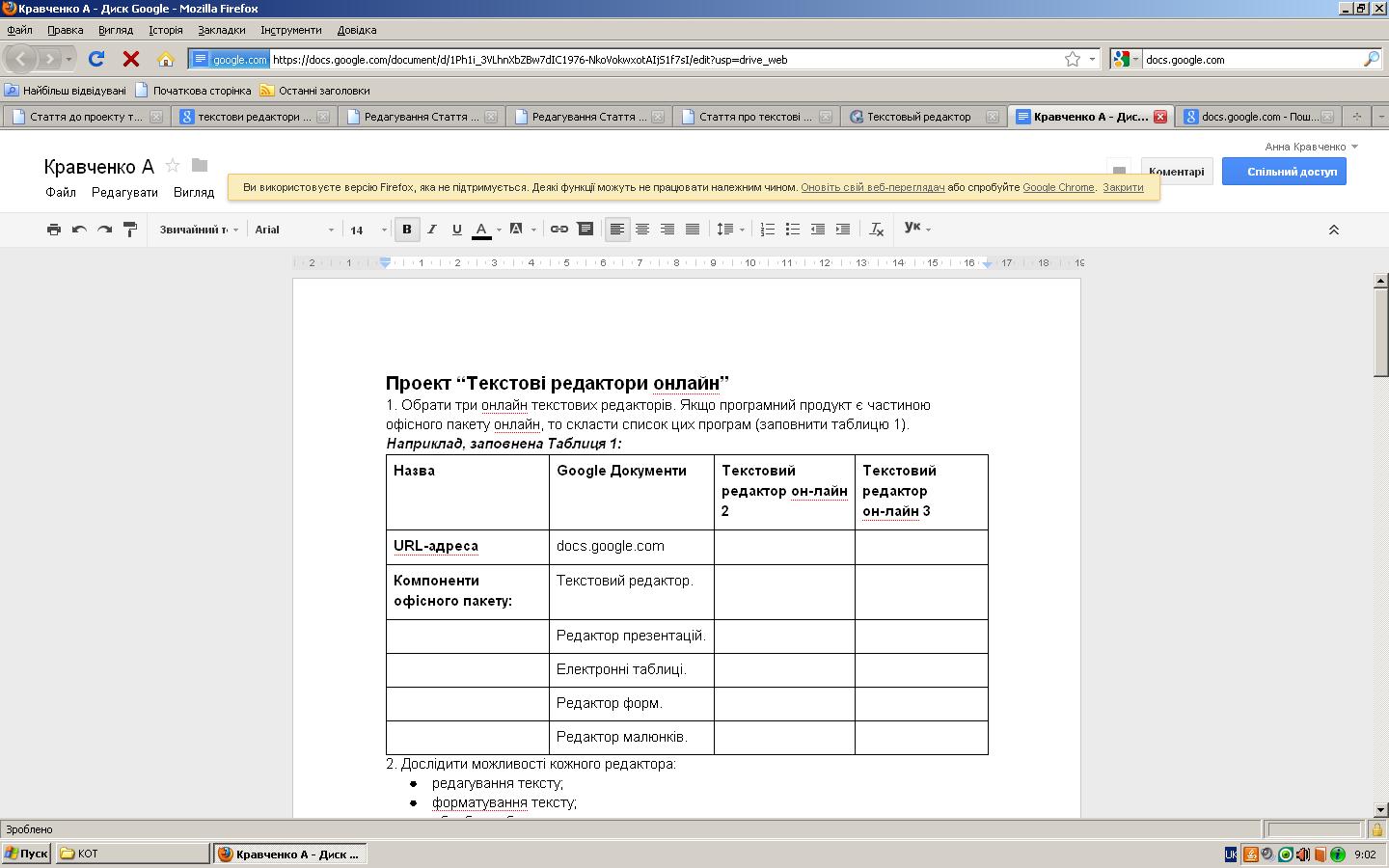Insert a comment with the toolbar icon

[585, 230]
